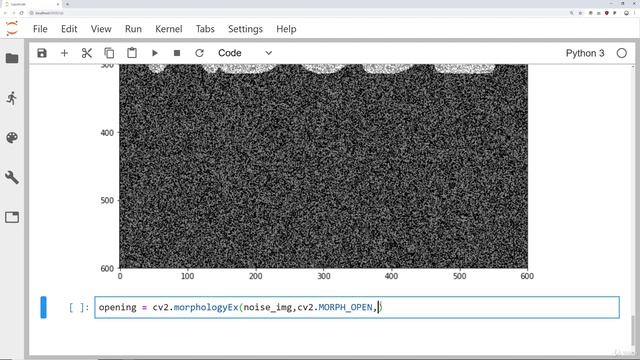640x360 pixels.
Task: Insert a new cell with the plus icon
Action: [x=64, y=53]
